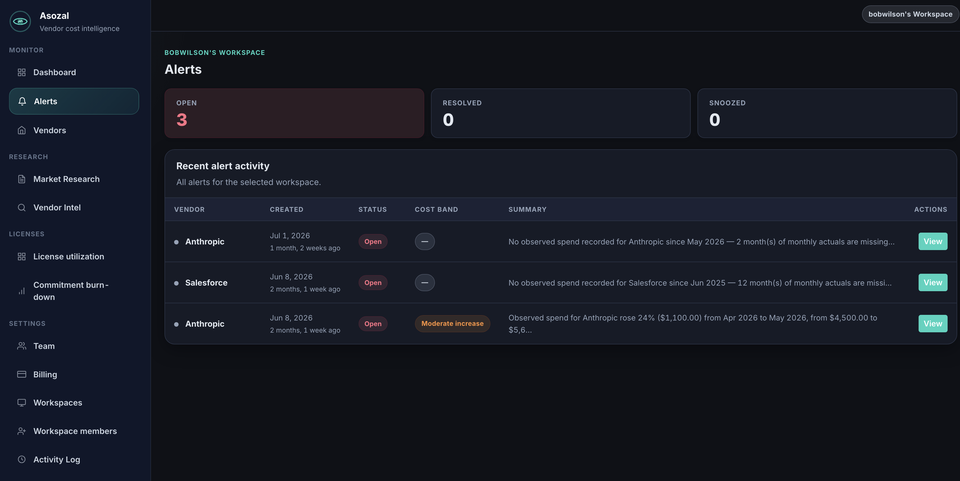Screen dimensions: 960x481
Task: Click the dash cost band for Jul 1 Anthropic
Action: pos(425,242)
